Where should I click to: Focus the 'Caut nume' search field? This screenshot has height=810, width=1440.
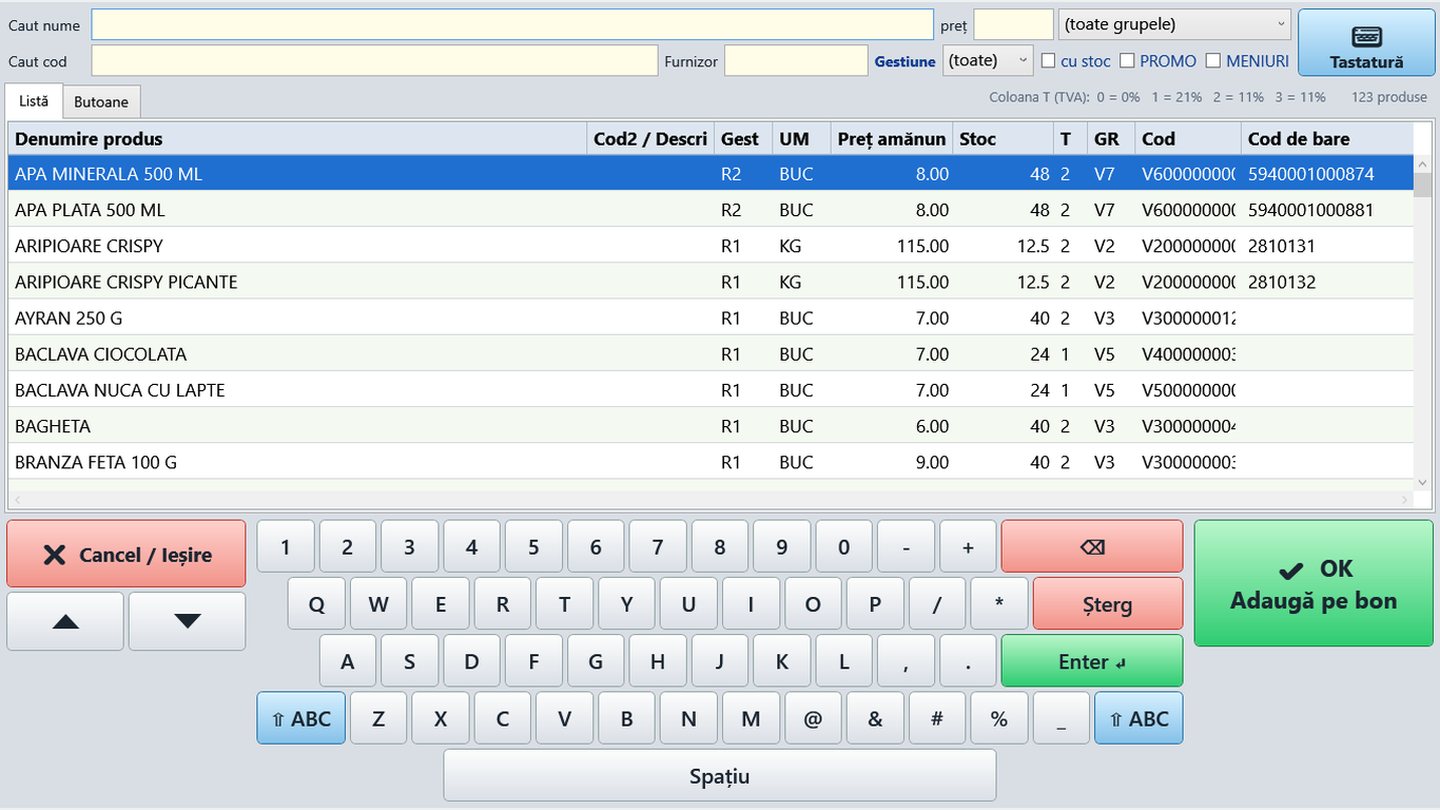pyautogui.click(x=512, y=24)
